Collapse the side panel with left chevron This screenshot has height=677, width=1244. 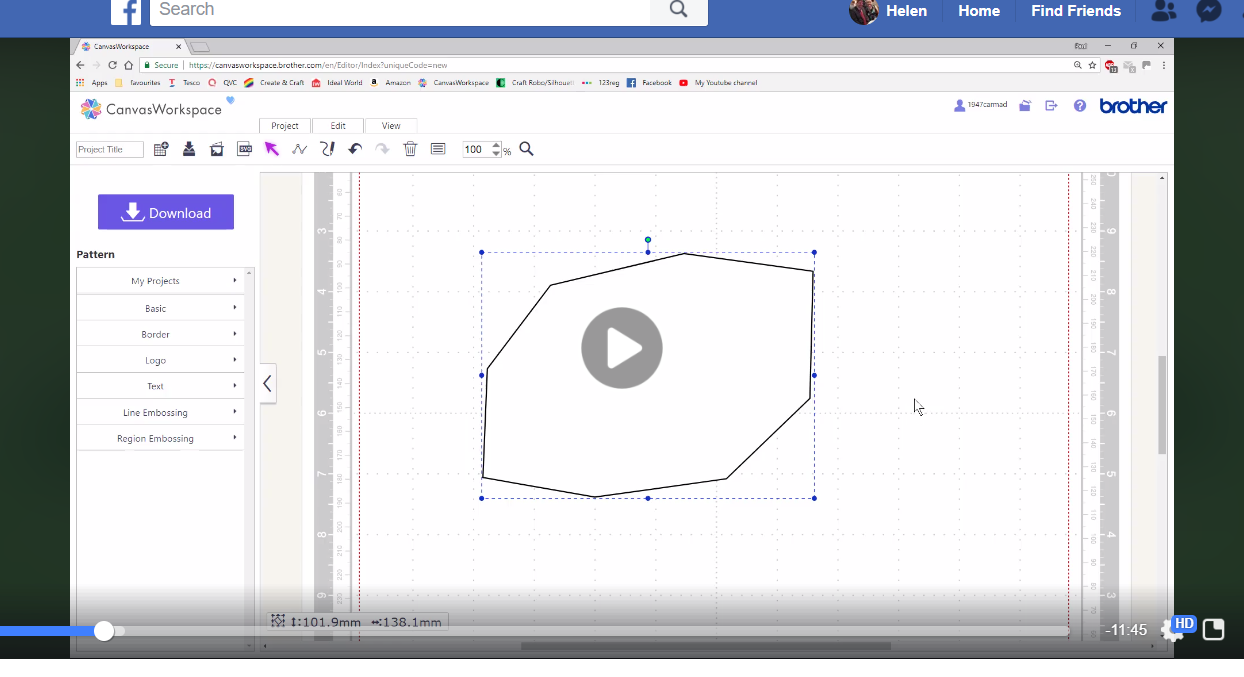click(267, 384)
